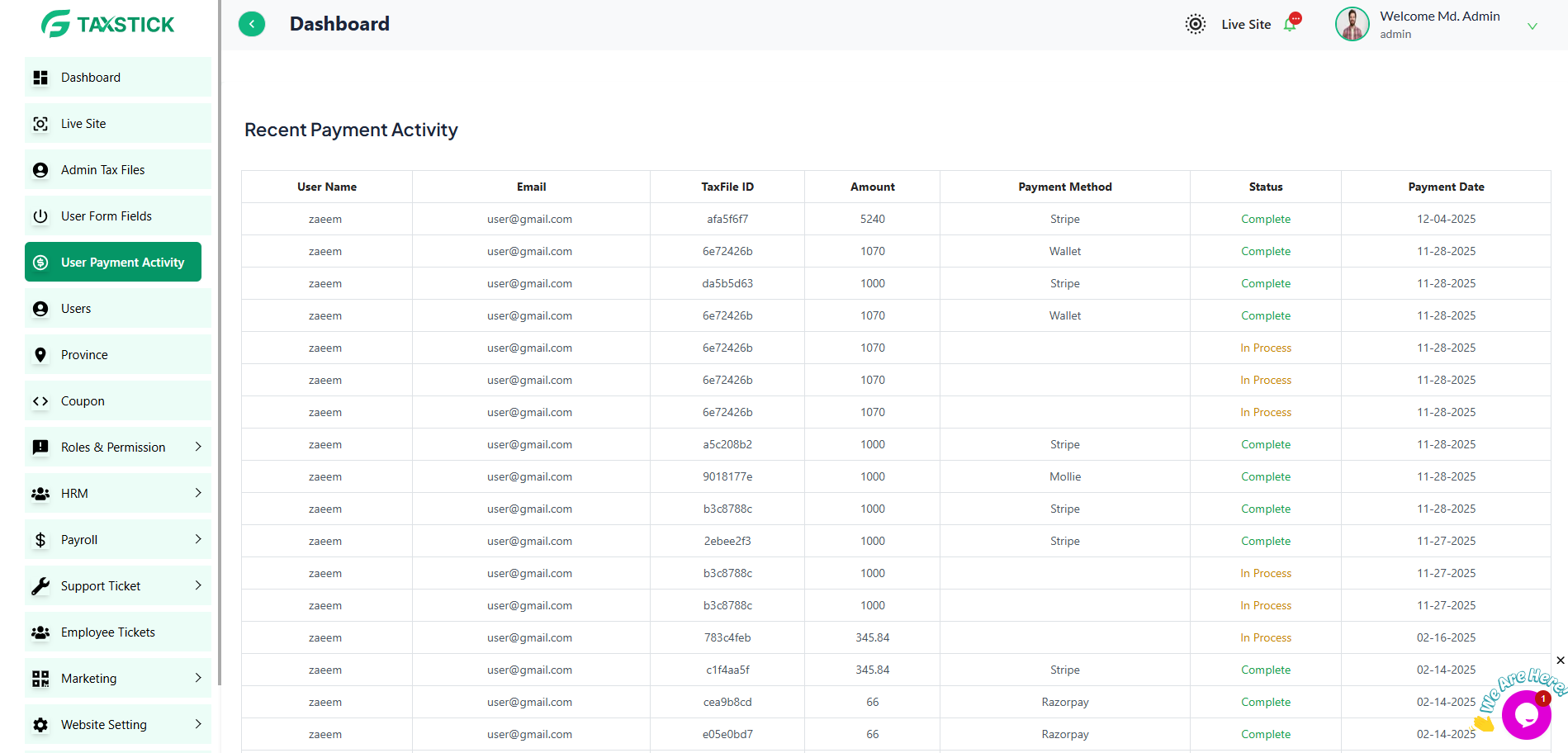Click the Coupon code brackets icon
This screenshot has height=753, width=1568.
pos(40,401)
